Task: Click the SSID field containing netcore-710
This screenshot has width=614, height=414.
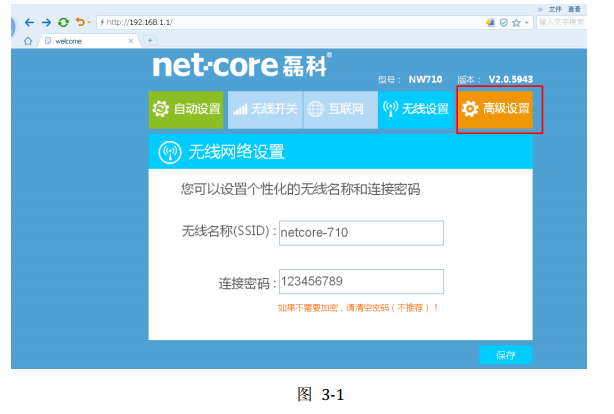Action: pos(361,233)
